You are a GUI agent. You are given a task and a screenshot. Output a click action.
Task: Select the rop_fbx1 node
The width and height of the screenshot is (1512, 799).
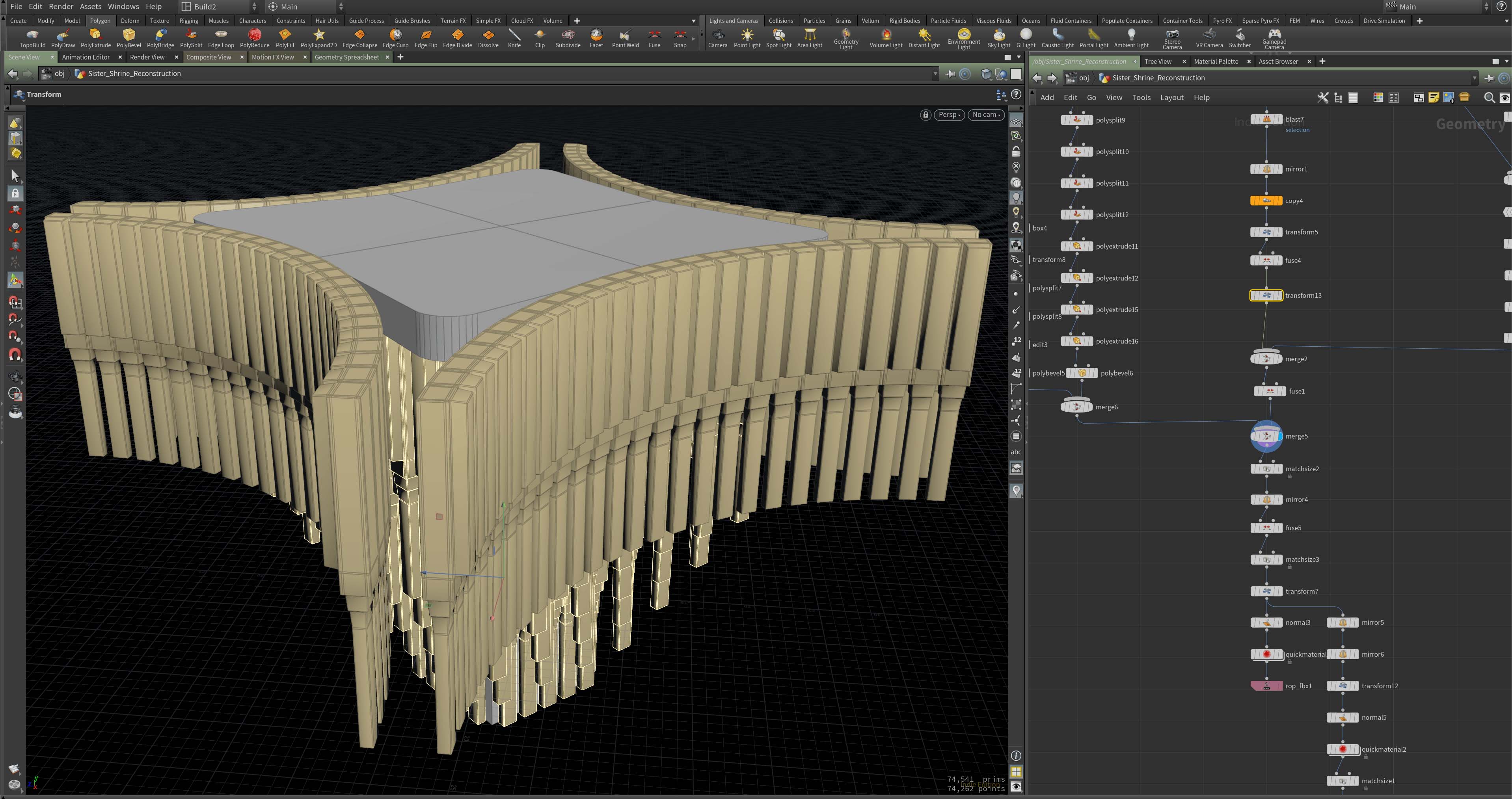pyautogui.click(x=1266, y=686)
